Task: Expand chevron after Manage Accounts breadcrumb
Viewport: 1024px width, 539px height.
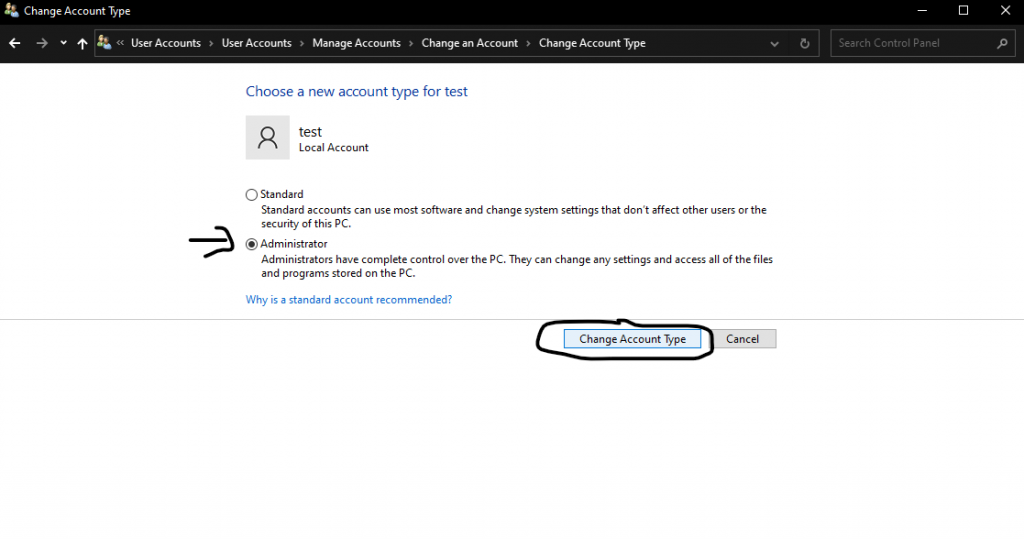Action: click(x=411, y=43)
